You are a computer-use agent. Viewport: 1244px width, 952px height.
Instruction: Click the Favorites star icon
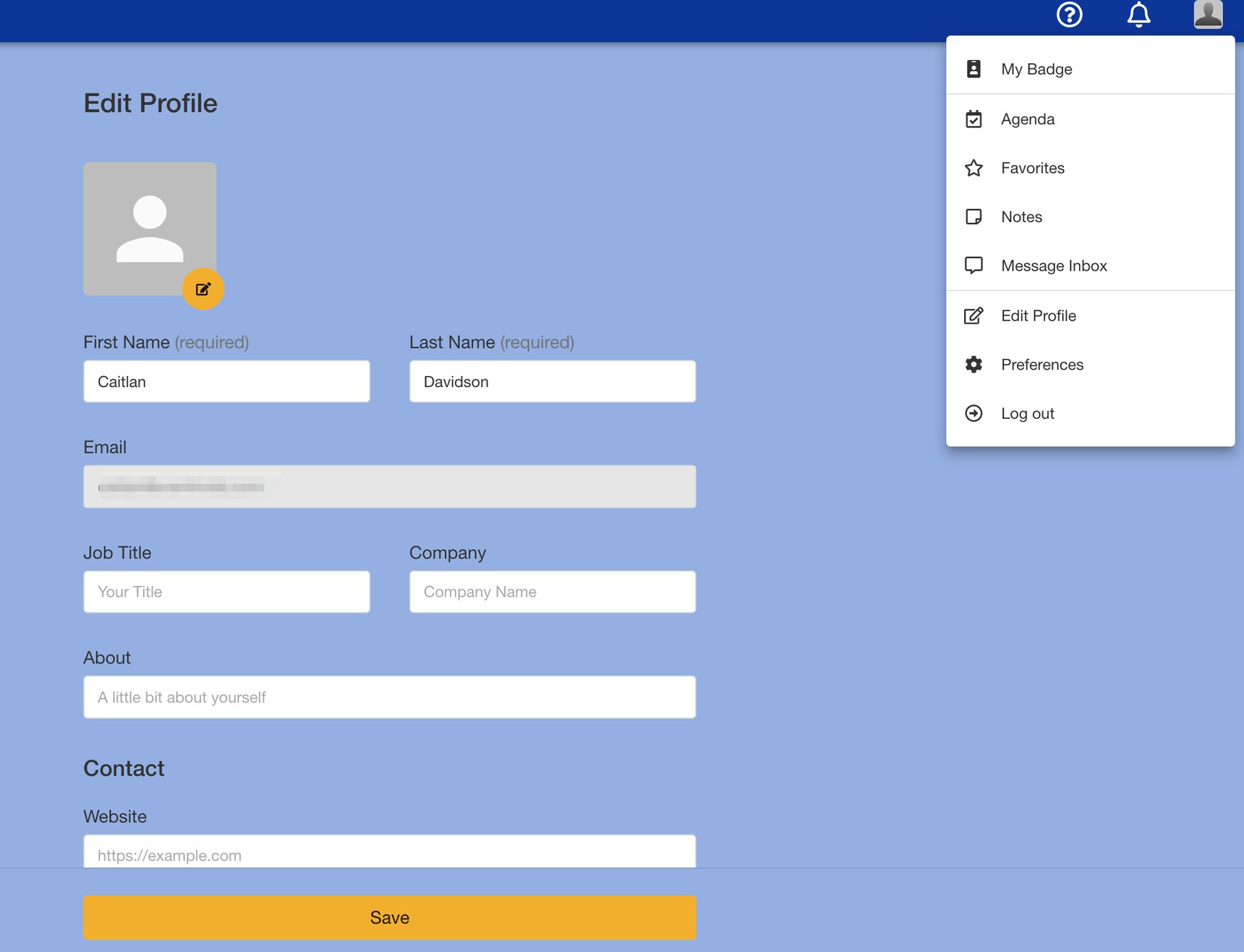974,167
